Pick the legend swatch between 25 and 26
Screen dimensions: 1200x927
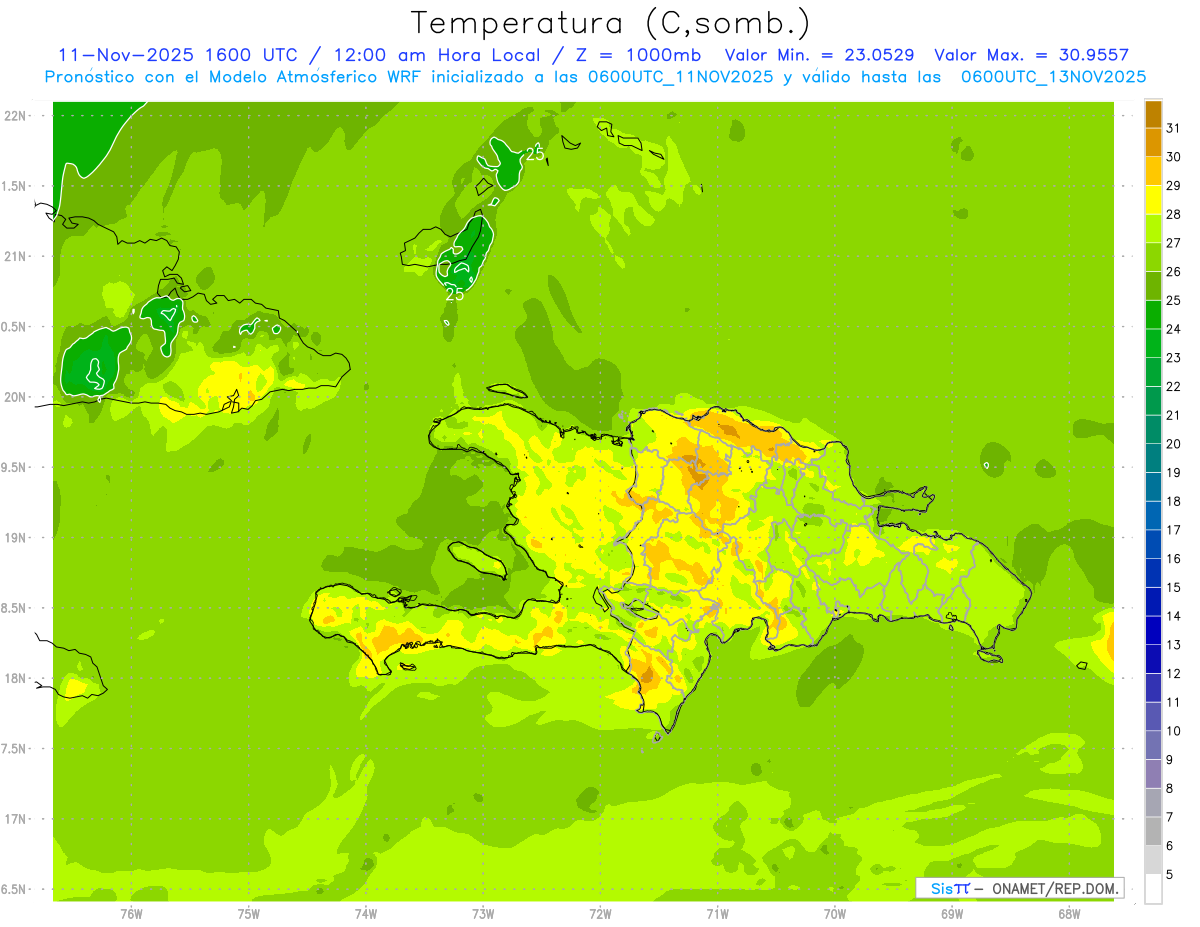pos(1153,286)
